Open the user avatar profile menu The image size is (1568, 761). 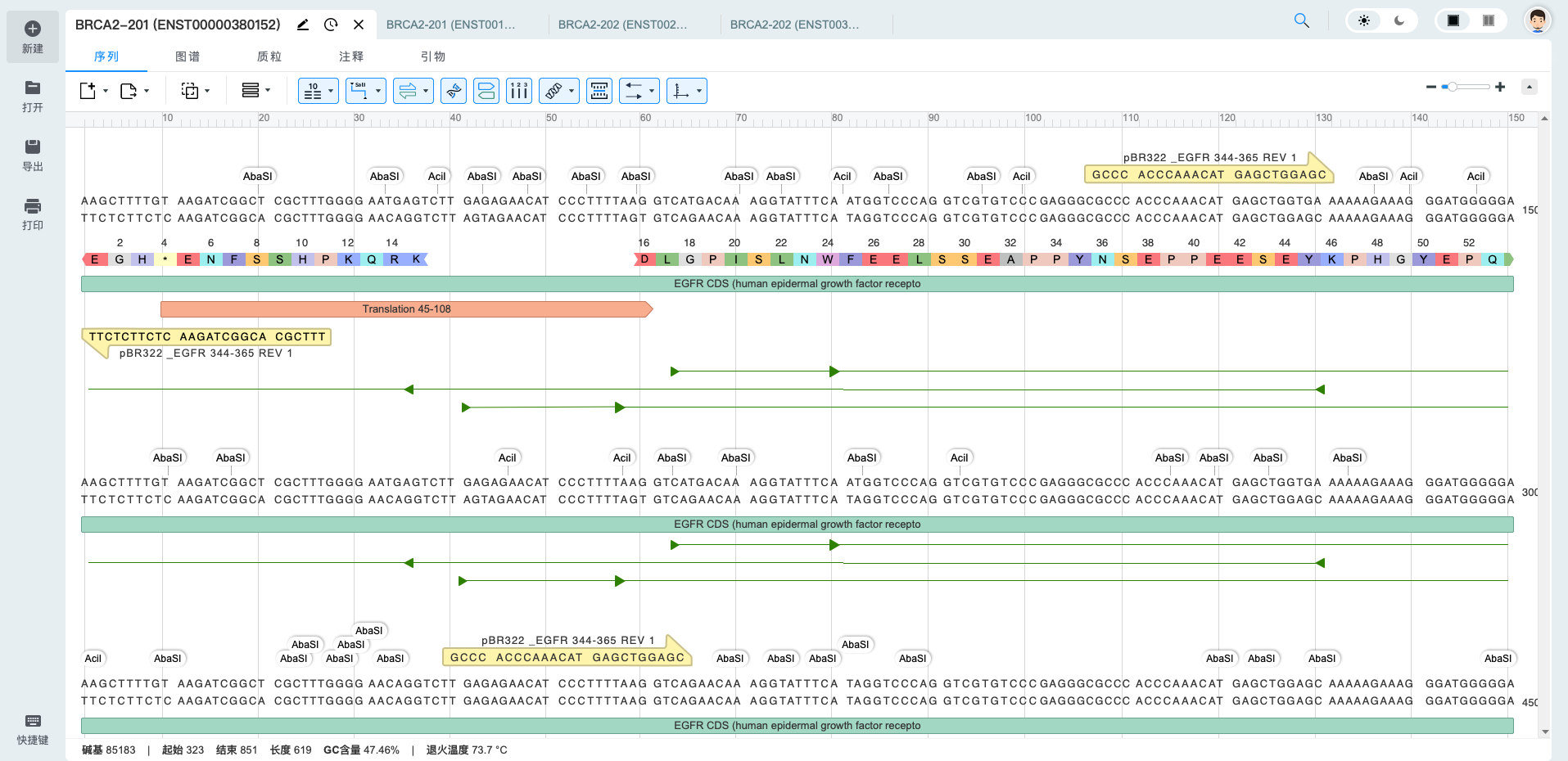click(x=1538, y=20)
